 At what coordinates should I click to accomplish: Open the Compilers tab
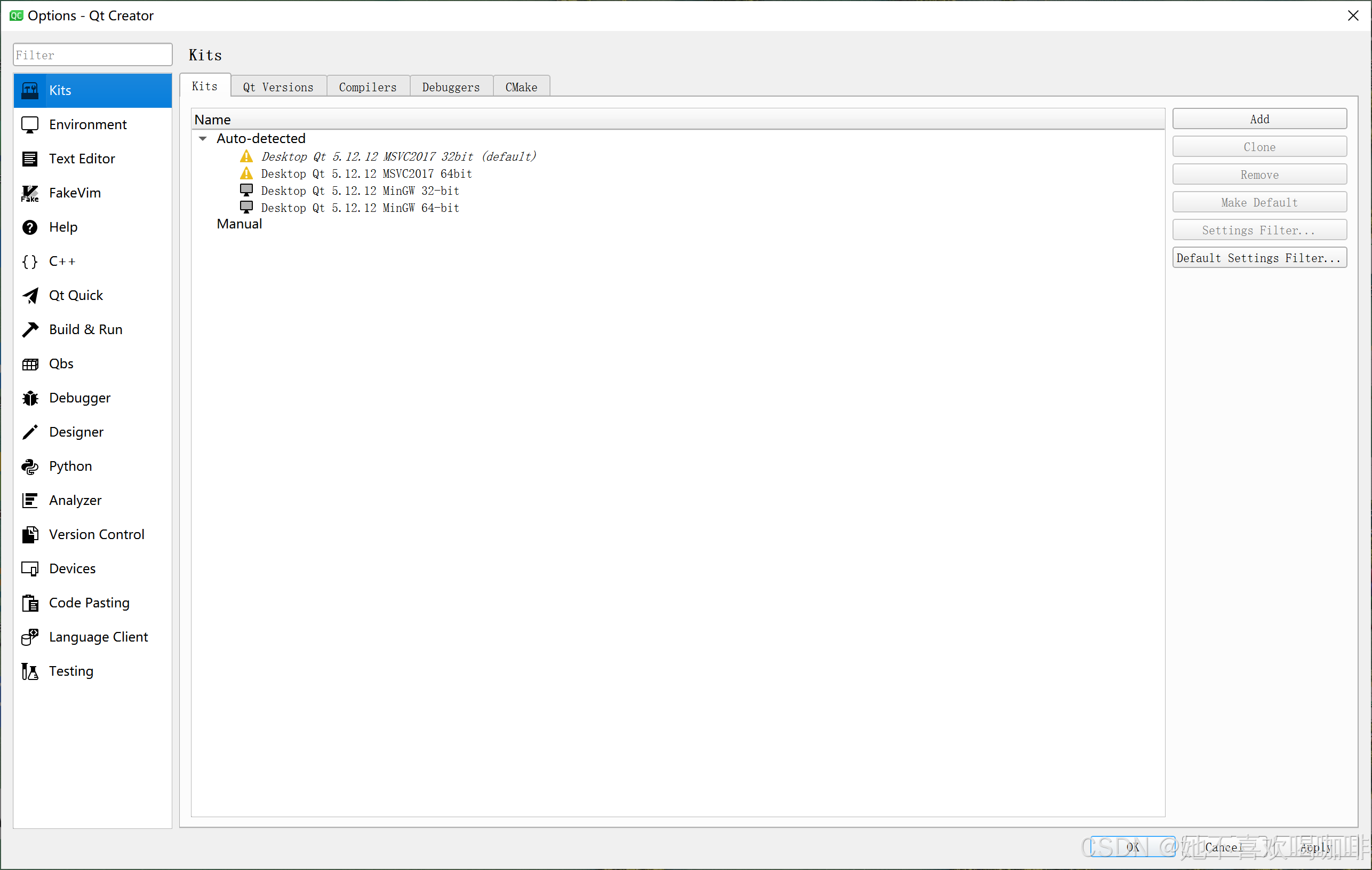click(x=368, y=86)
